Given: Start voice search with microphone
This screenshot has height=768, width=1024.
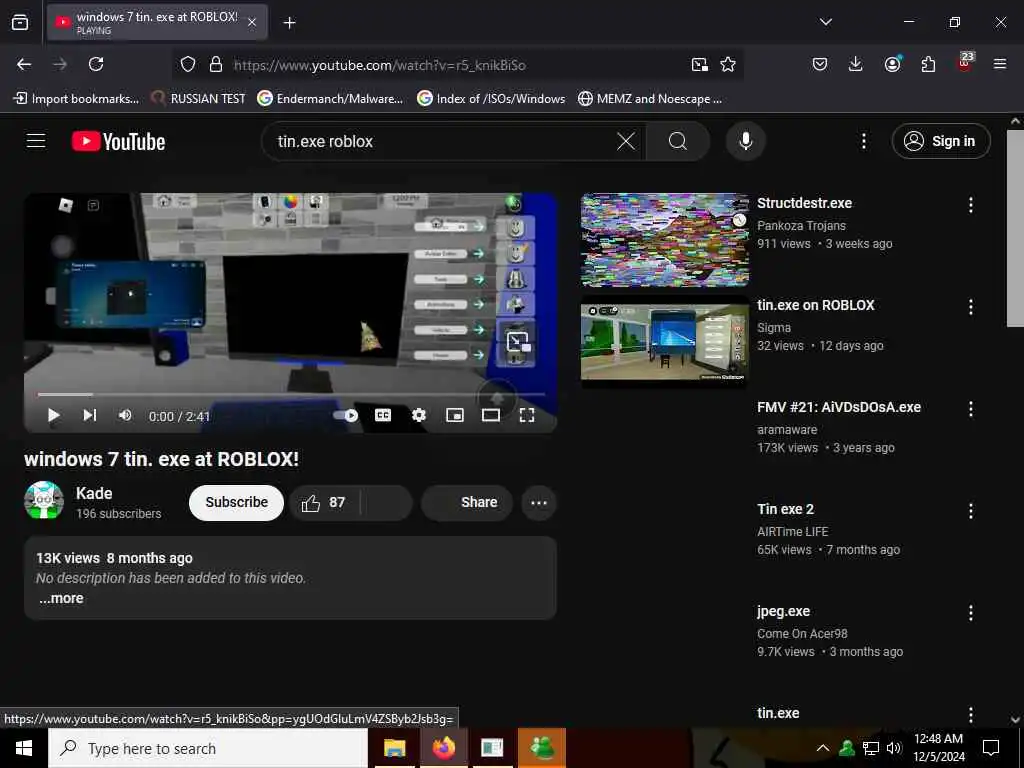Looking at the screenshot, I should click(x=745, y=141).
